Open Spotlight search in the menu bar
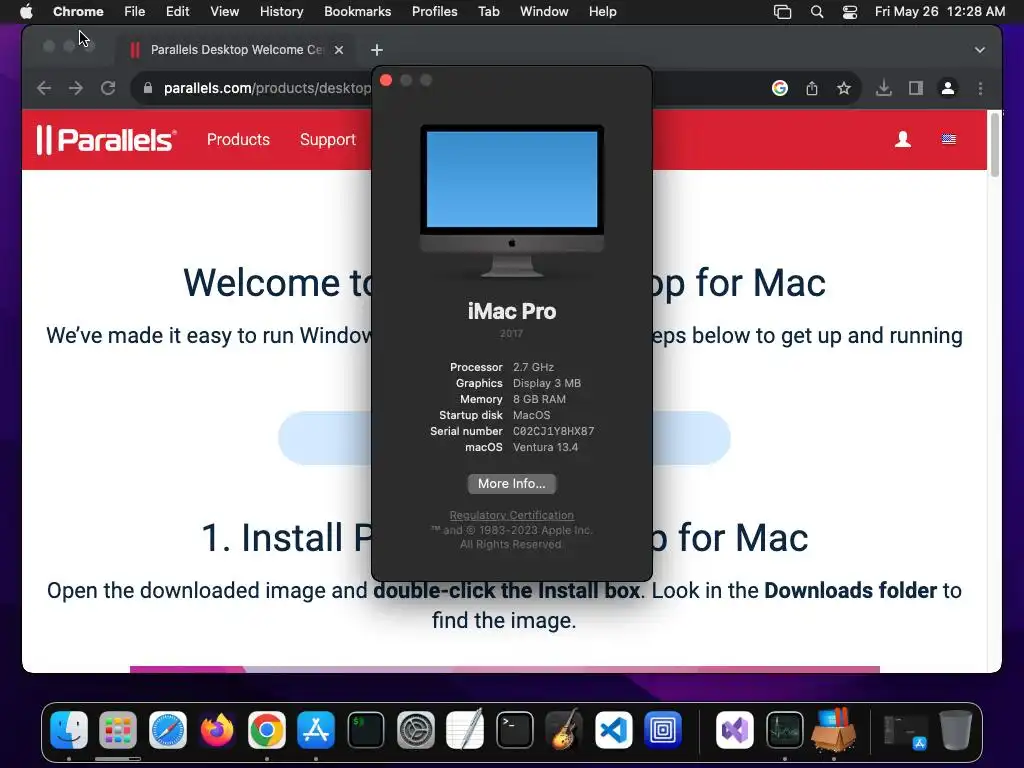This screenshot has width=1024, height=768. coord(817,12)
